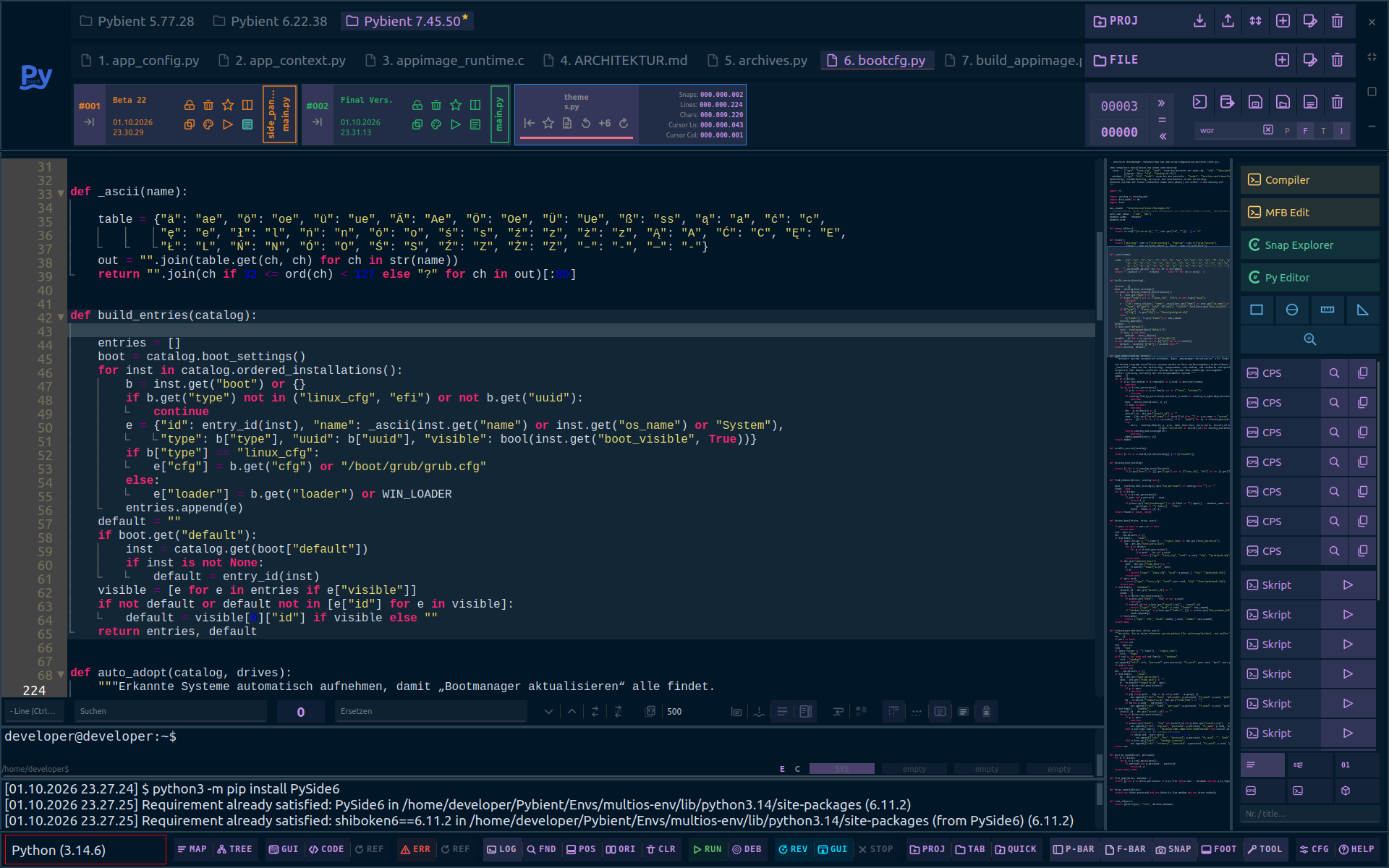
Task: Select the rectangle shape tool icon
Action: (x=1257, y=310)
